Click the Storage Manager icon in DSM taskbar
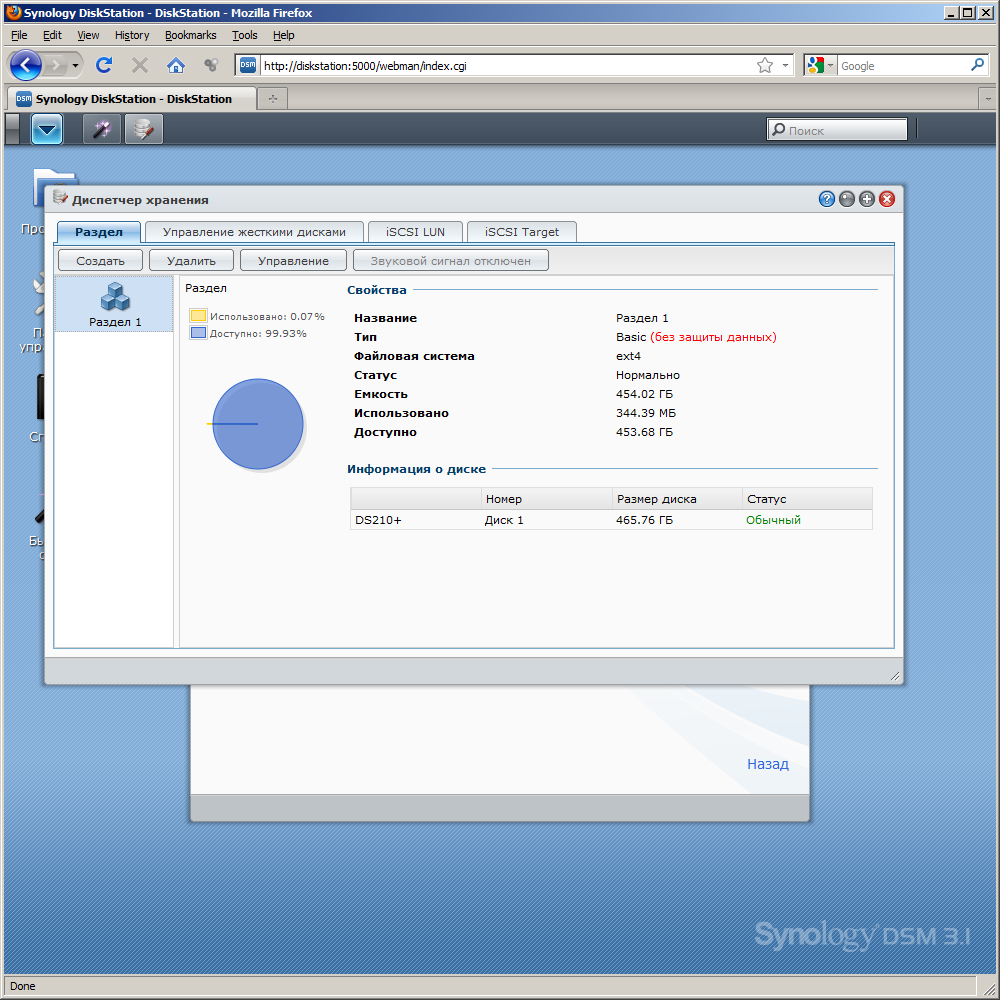This screenshot has height=1000, width=1000. pyautogui.click(x=143, y=129)
